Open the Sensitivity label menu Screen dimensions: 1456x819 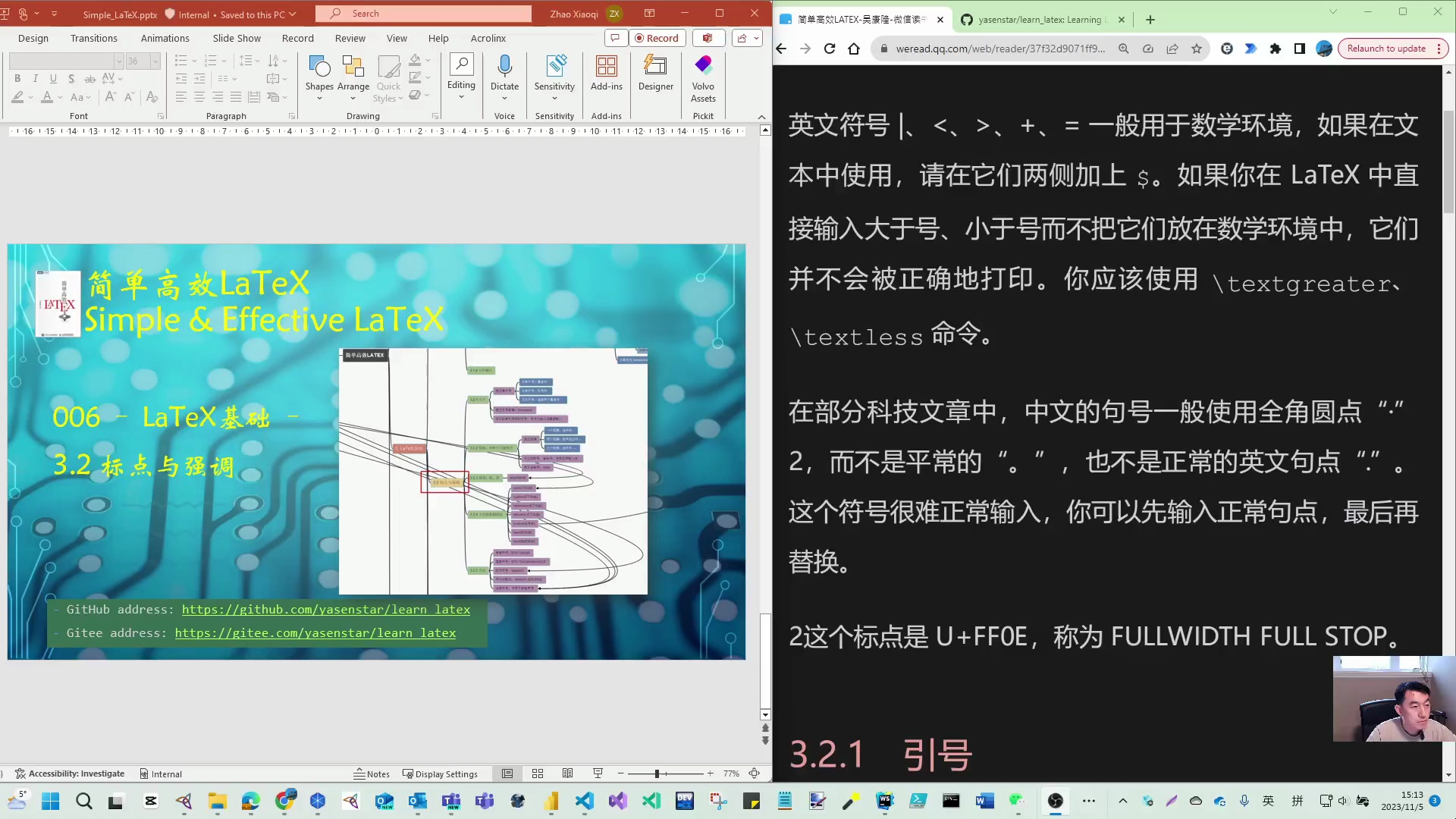[x=554, y=77]
